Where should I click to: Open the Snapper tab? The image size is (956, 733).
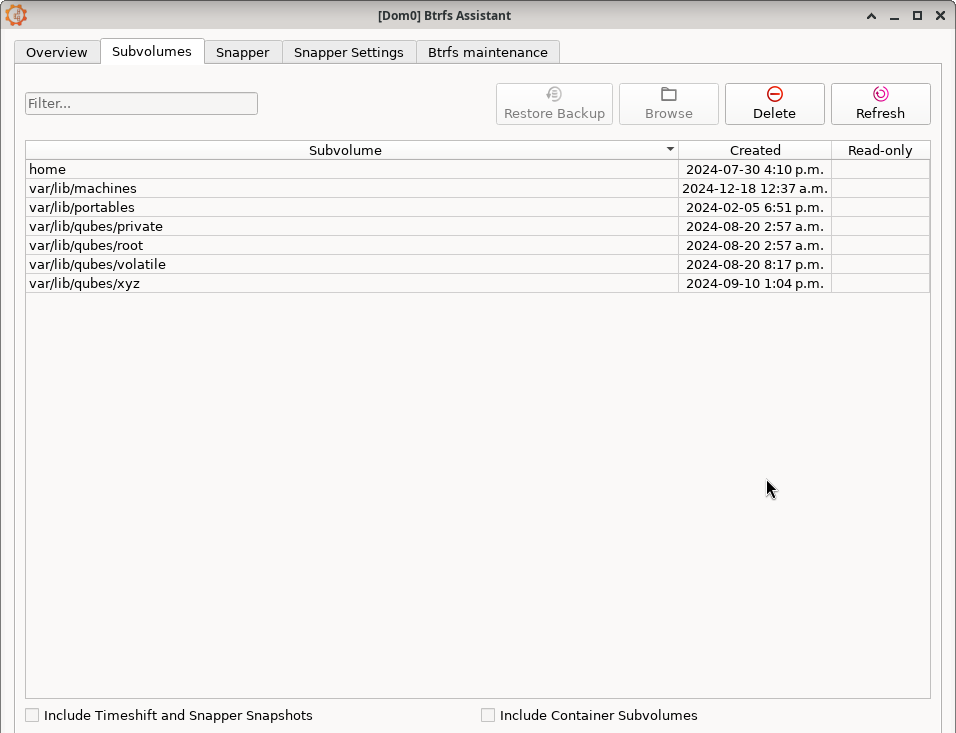pos(242,52)
